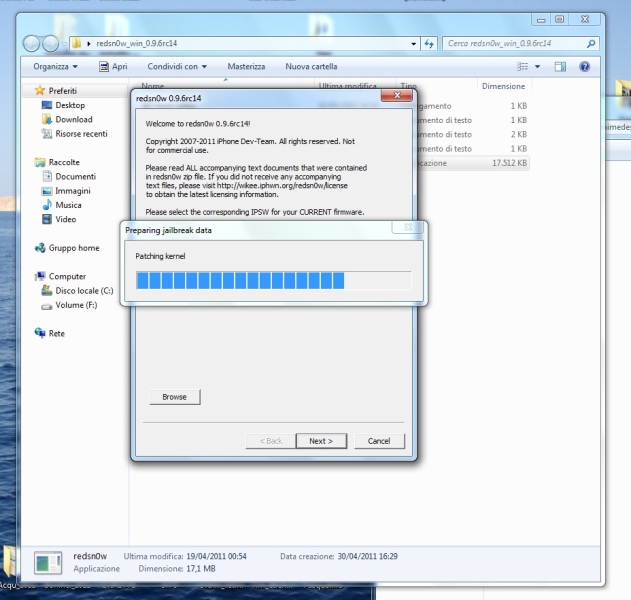Viewport: 631px width, 600px height.
Task: Select Desktop in the navigation pane
Action: point(70,105)
